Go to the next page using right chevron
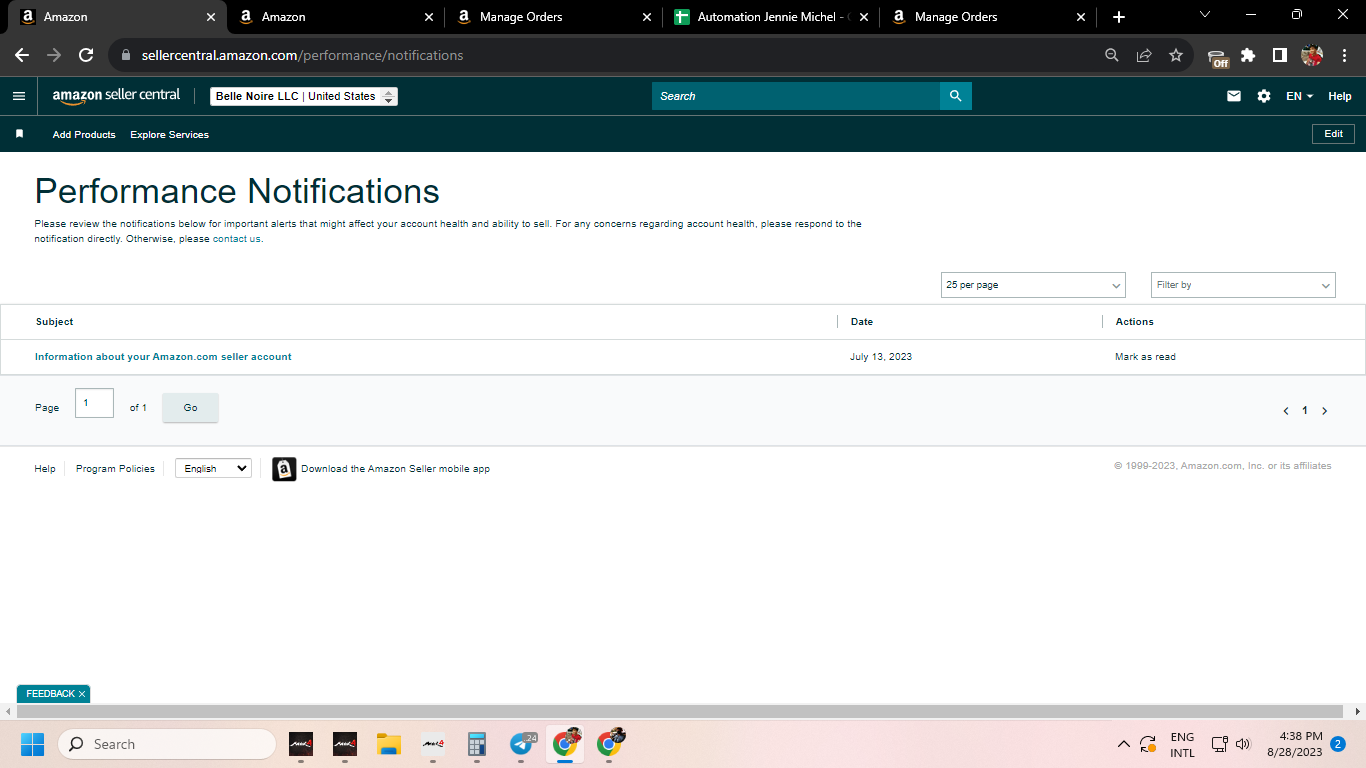1366x768 pixels. tap(1325, 411)
